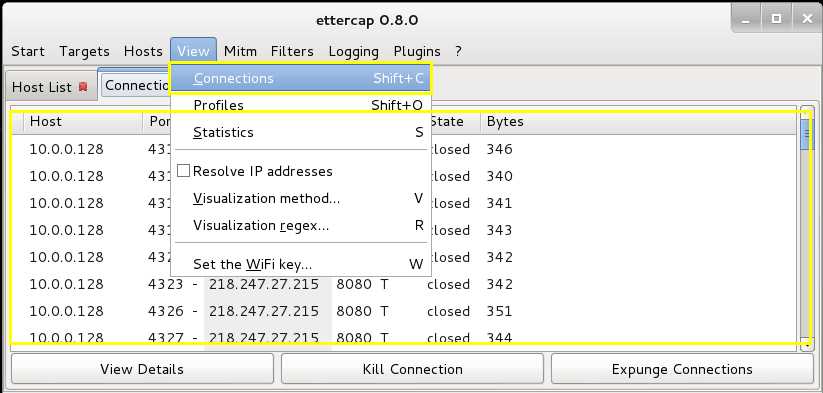The image size is (823, 393).
Task: Open the Start menu
Action: pyautogui.click(x=28, y=51)
